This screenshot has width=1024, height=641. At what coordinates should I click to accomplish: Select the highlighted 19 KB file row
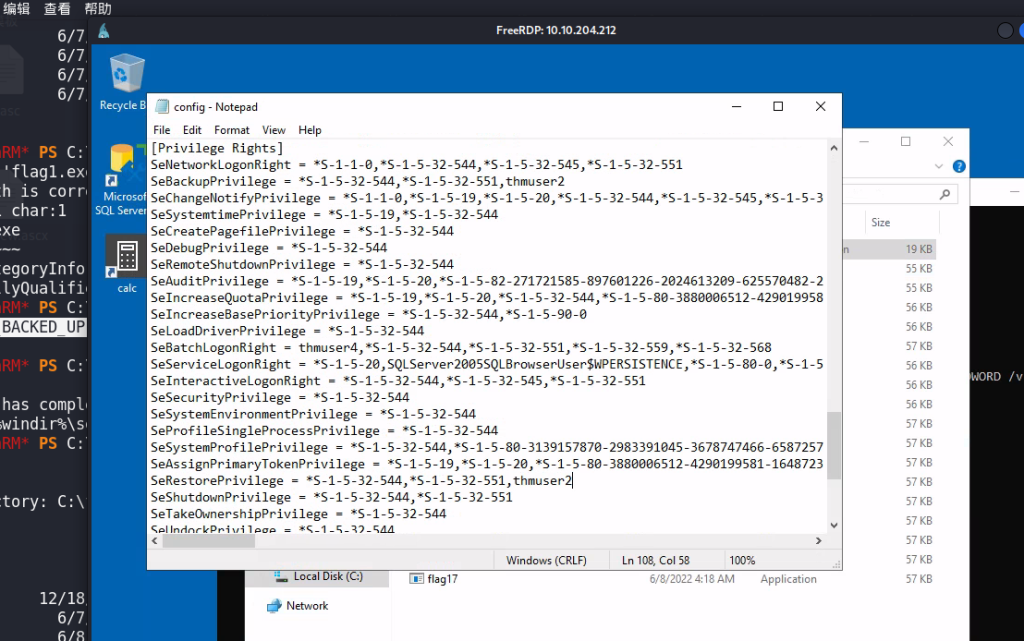click(889, 249)
